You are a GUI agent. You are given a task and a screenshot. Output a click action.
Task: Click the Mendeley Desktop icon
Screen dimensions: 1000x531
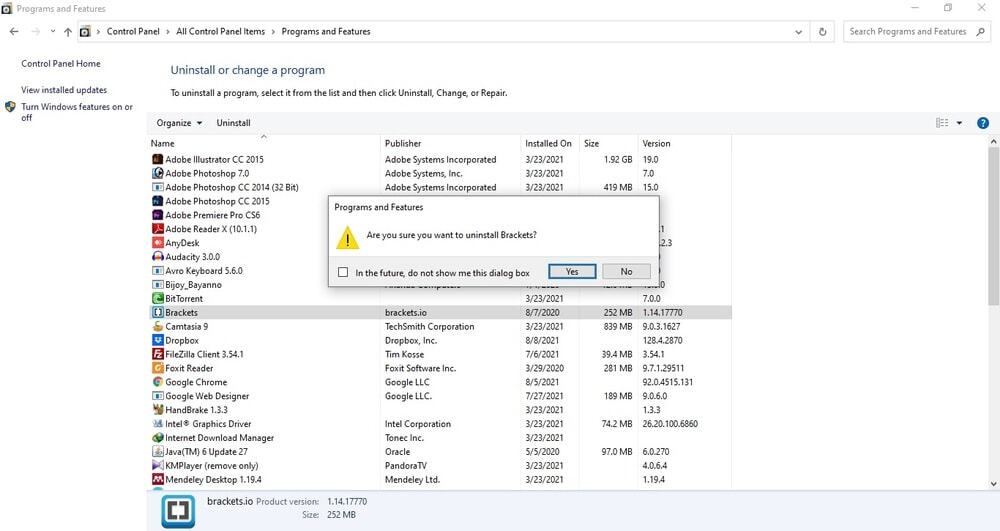pos(158,479)
